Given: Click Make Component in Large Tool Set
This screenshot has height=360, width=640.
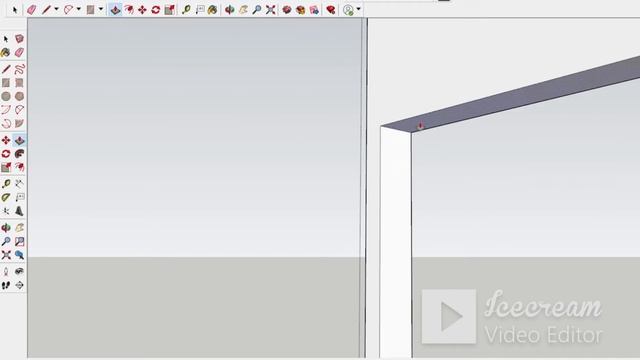Looking at the screenshot, I should click(19, 39).
